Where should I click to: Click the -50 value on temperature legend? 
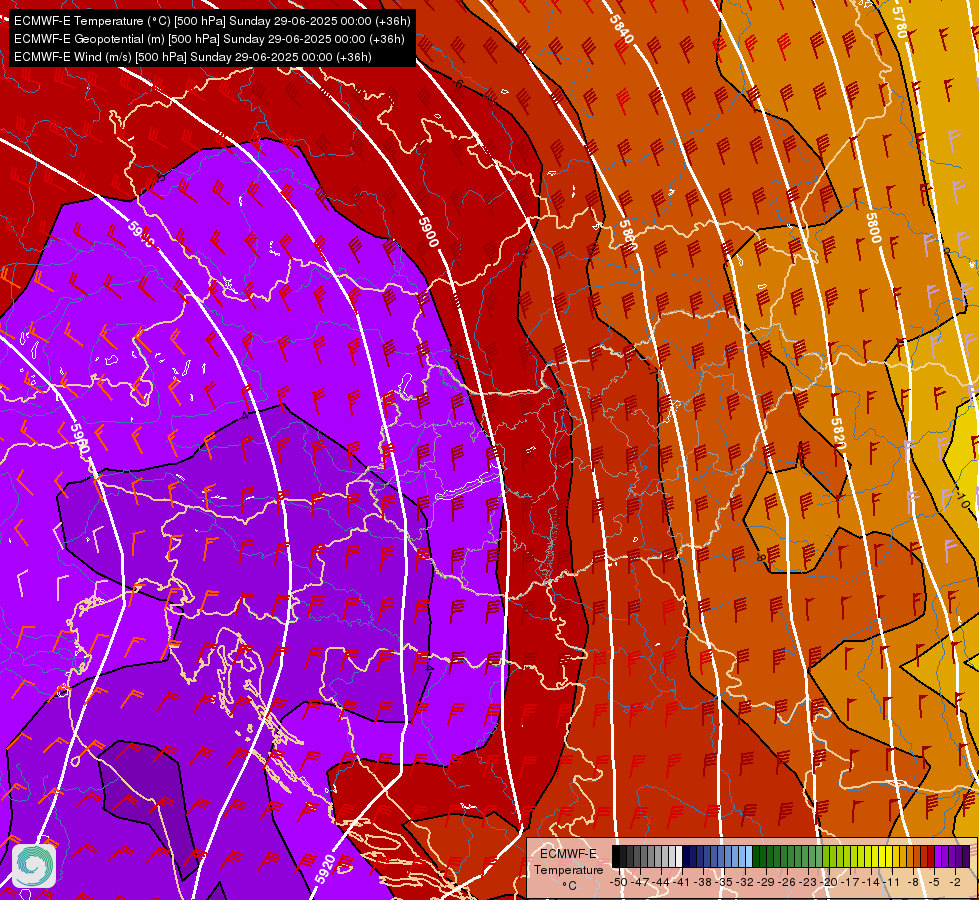pyautogui.click(x=618, y=882)
